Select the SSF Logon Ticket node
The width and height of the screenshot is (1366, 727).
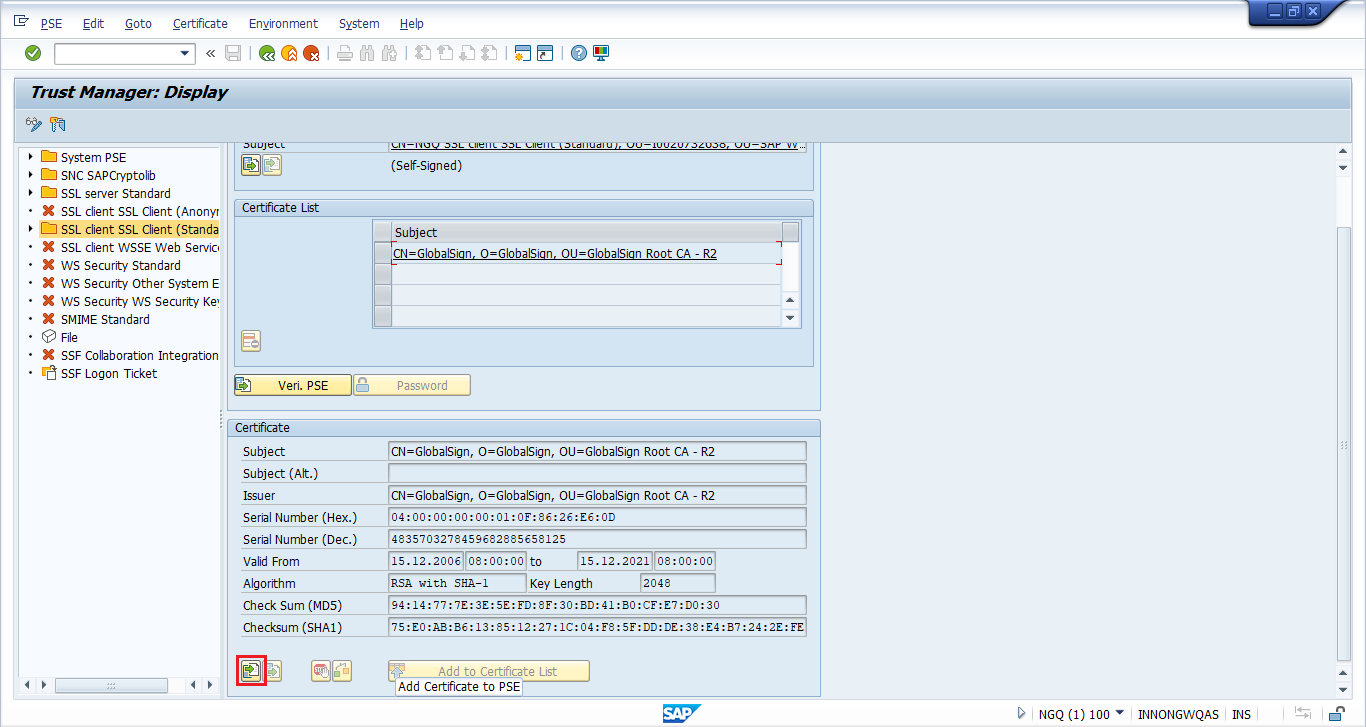(x=109, y=373)
